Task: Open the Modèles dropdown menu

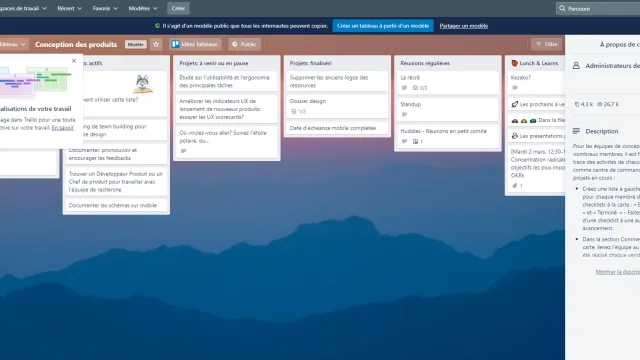Action: point(143,8)
